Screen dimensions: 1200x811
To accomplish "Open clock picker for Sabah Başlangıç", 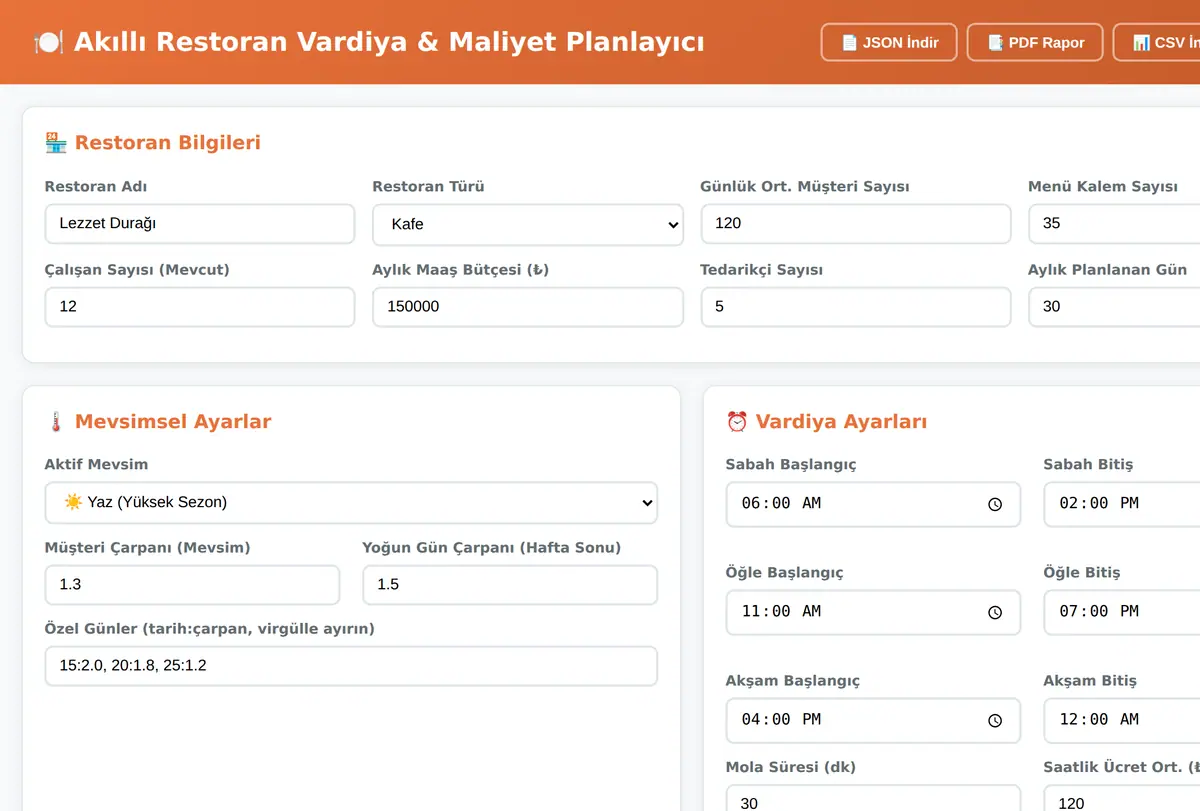I will pyautogui.click(x=995, y=504).
